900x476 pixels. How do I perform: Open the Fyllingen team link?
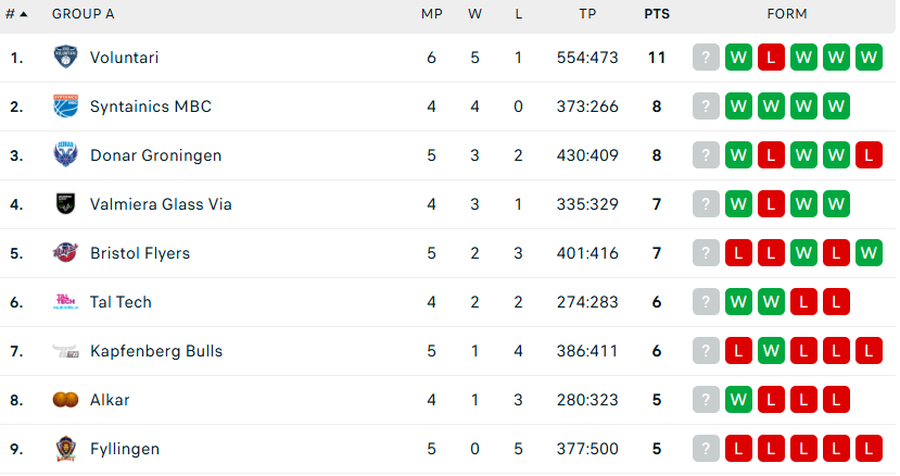[124, 449]
